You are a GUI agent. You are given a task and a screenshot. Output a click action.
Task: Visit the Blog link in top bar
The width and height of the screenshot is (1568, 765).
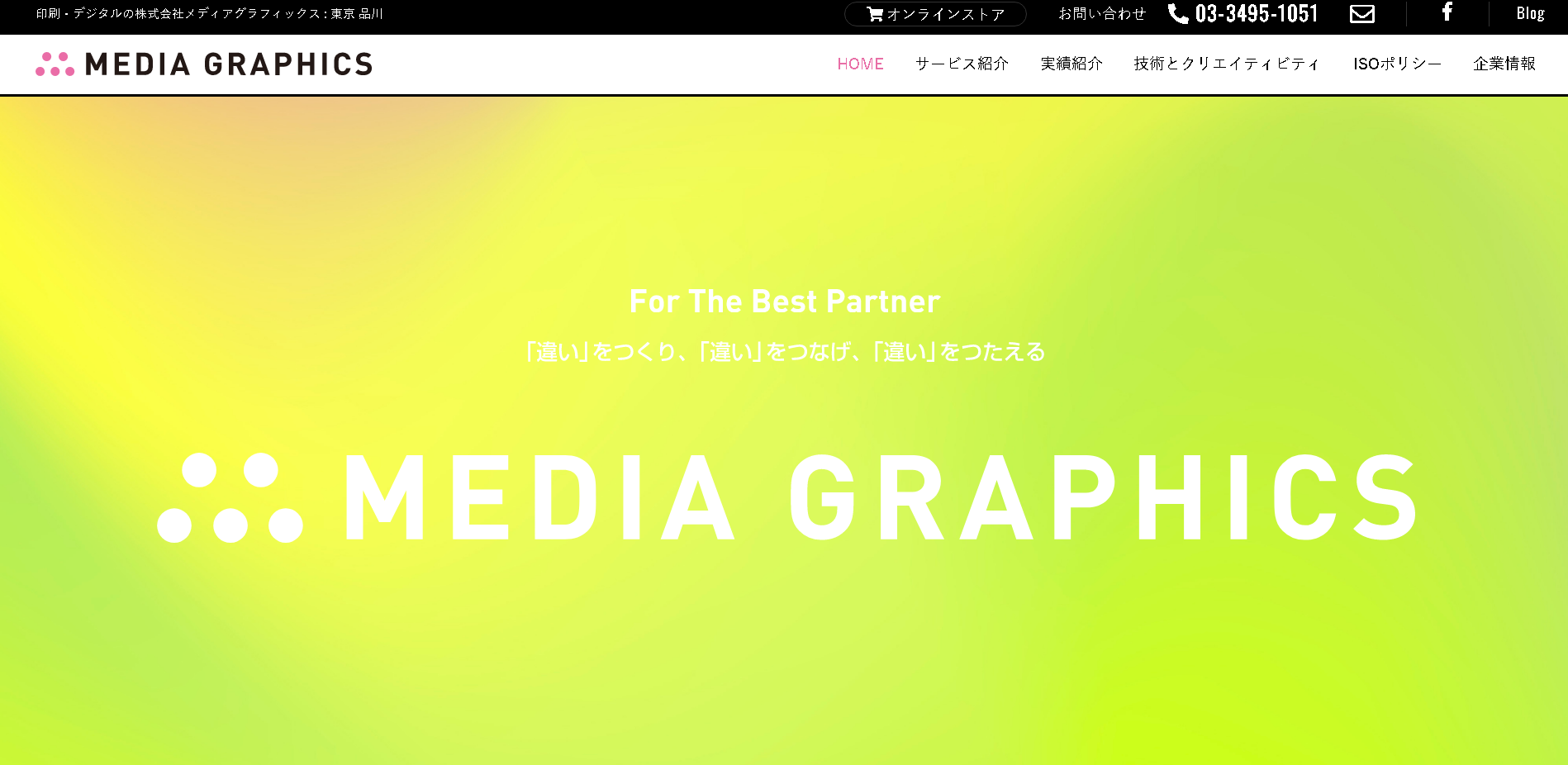tap(1530, 13)
